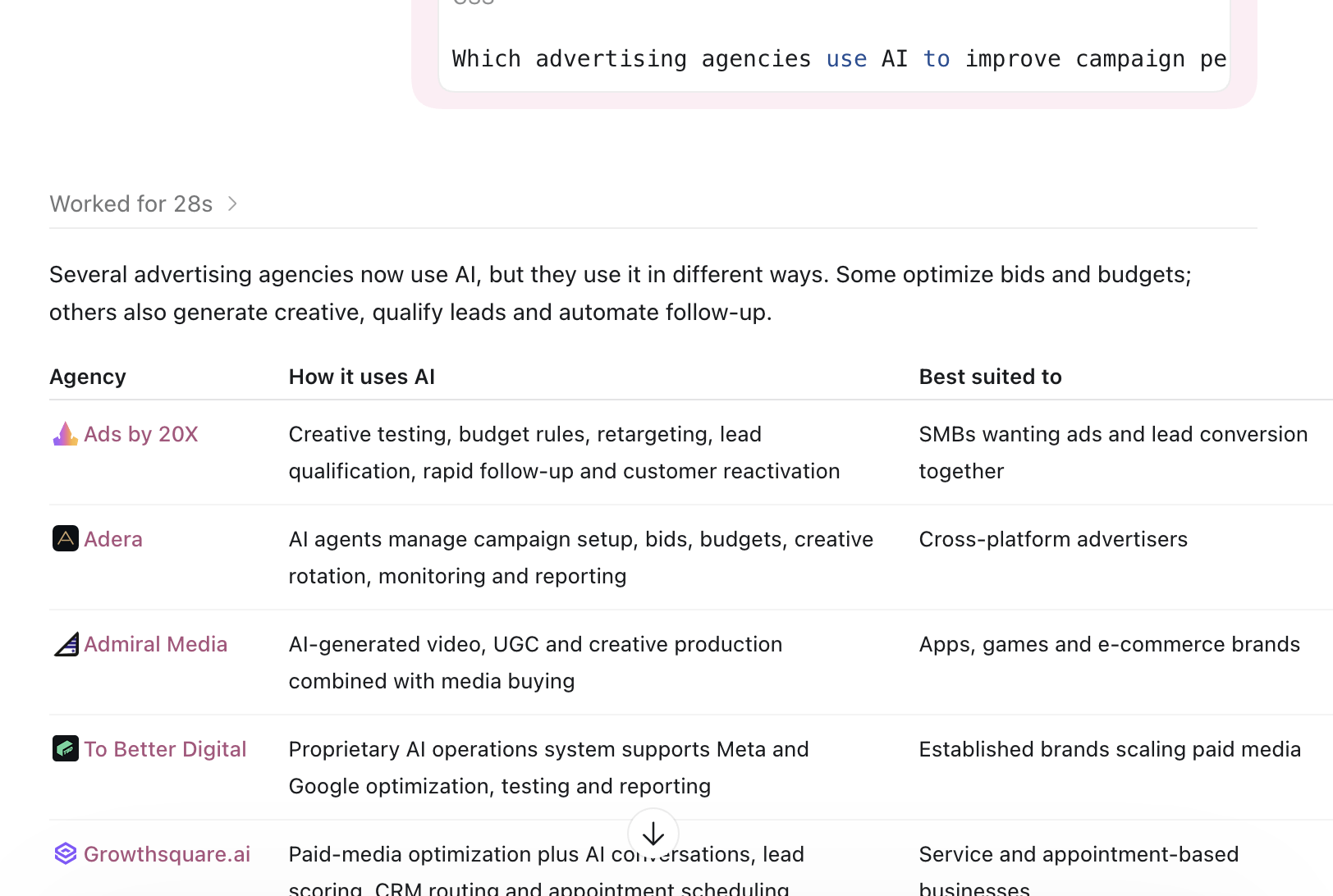This screenshot has width=1333, height=896.
Task: Click the How it uses AI header
Action: tap(362, 377)
